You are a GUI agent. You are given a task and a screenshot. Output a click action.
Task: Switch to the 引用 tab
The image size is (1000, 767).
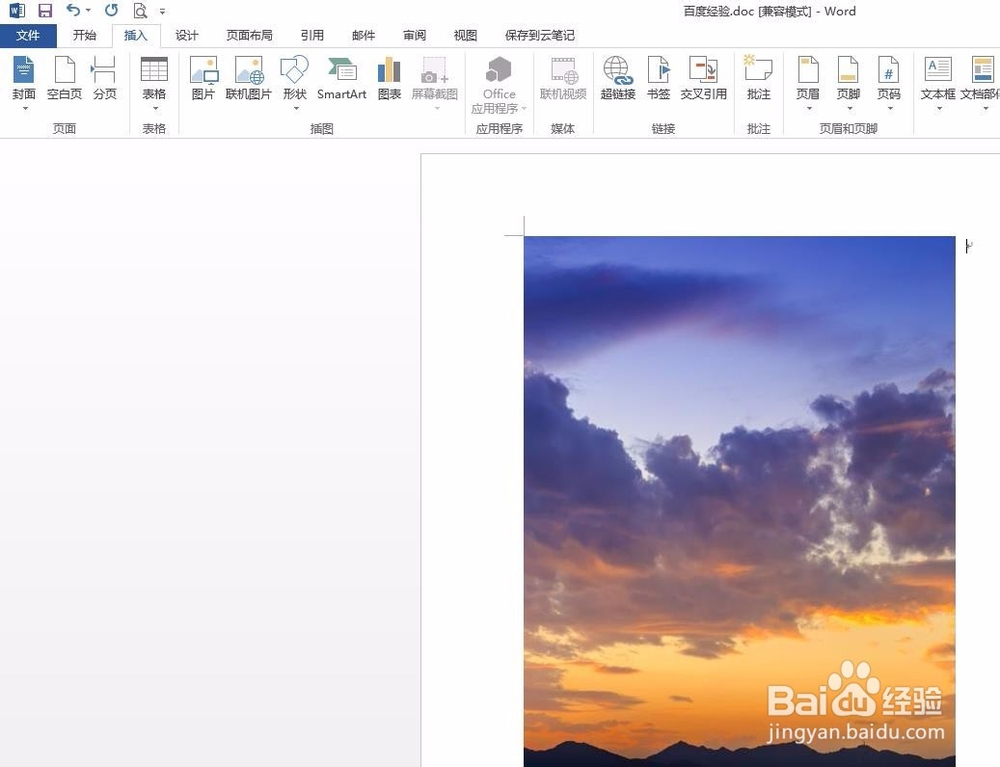point(312,36)
